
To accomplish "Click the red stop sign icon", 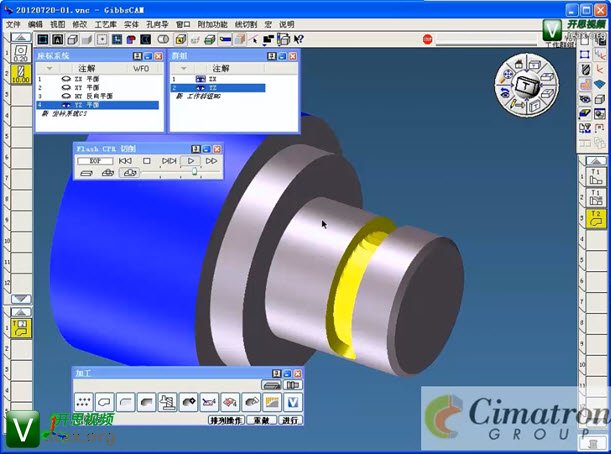I will click(427, 39).
